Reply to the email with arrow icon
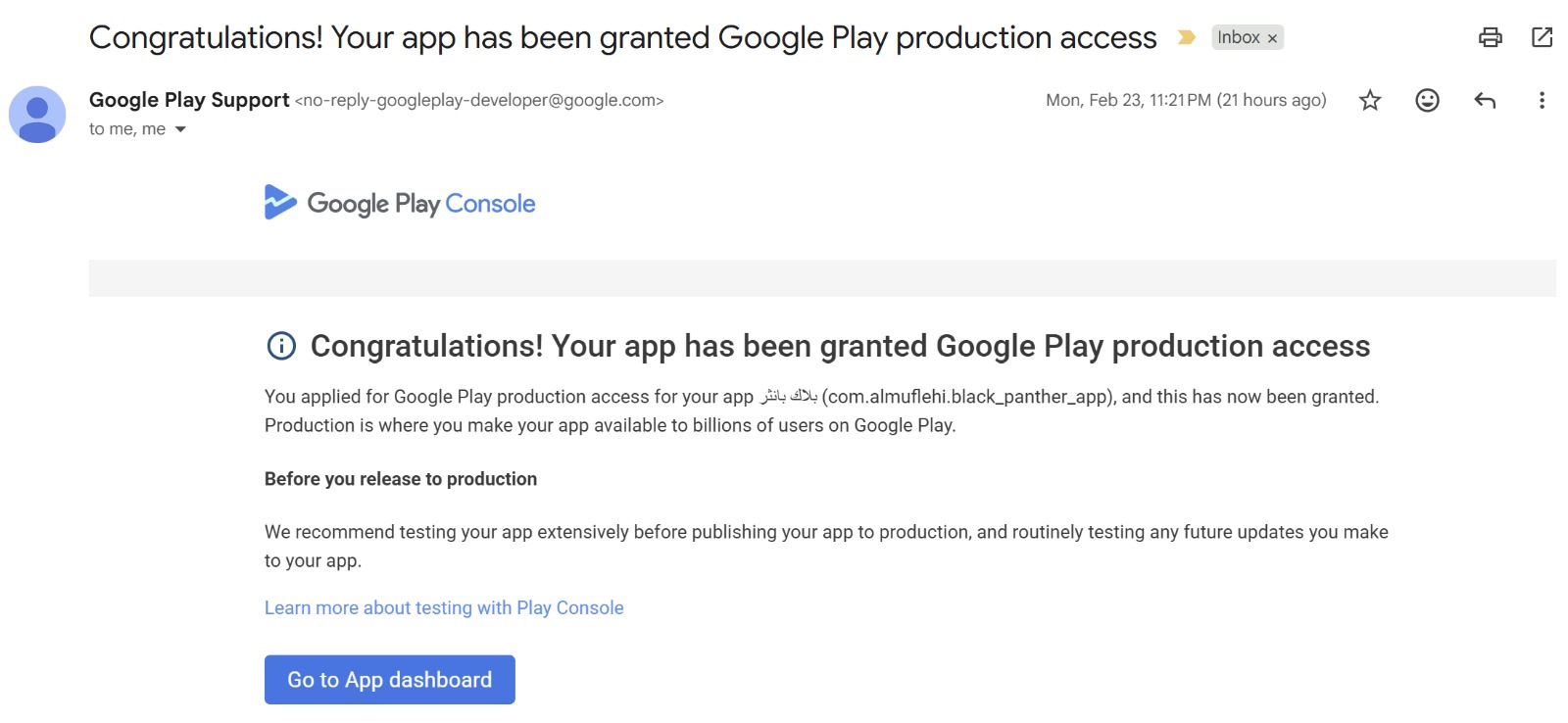Screen dimensions: 1568x723 pos(1485,100)
